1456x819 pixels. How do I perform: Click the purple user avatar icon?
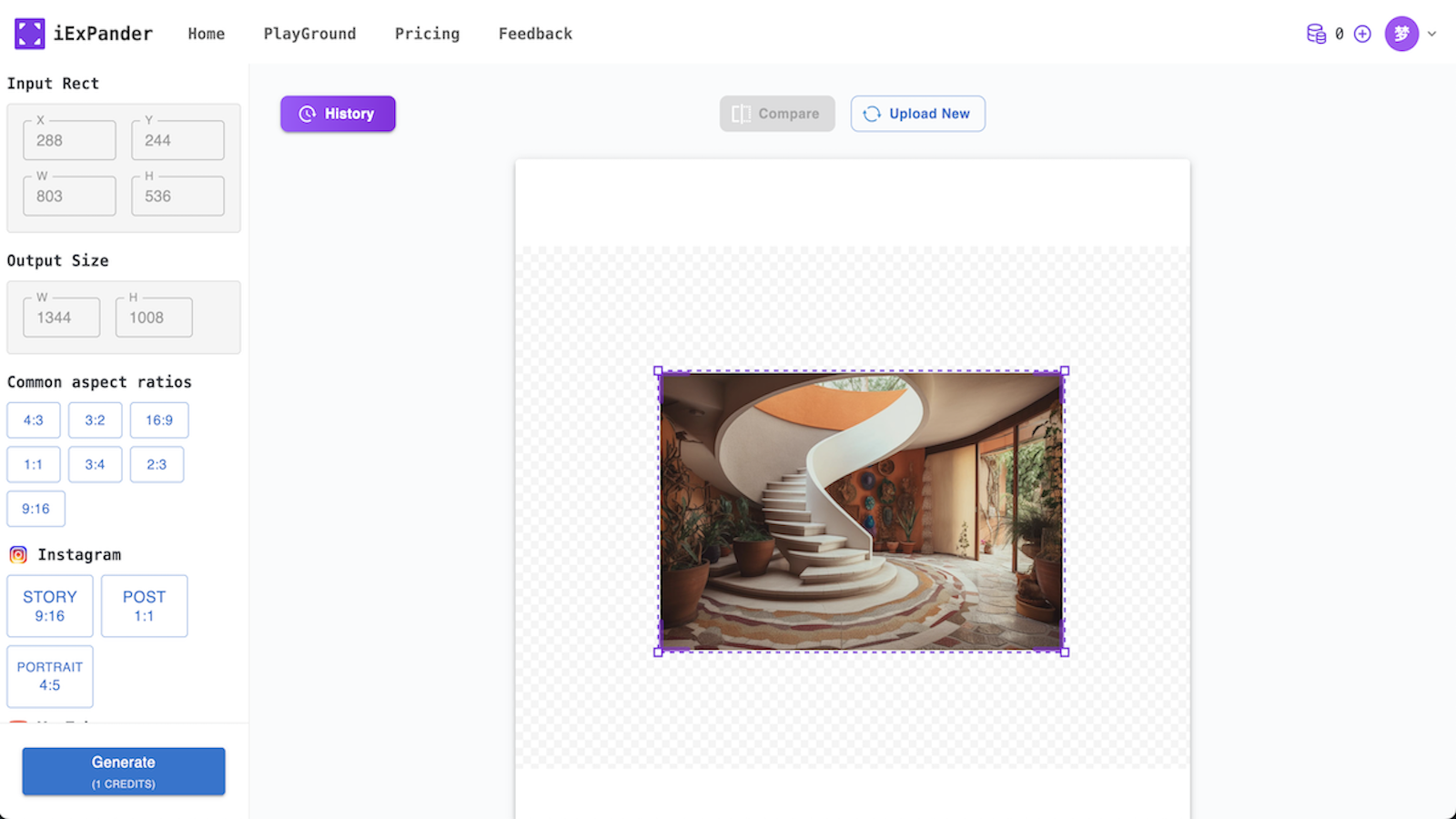[x=1401, y=33]
